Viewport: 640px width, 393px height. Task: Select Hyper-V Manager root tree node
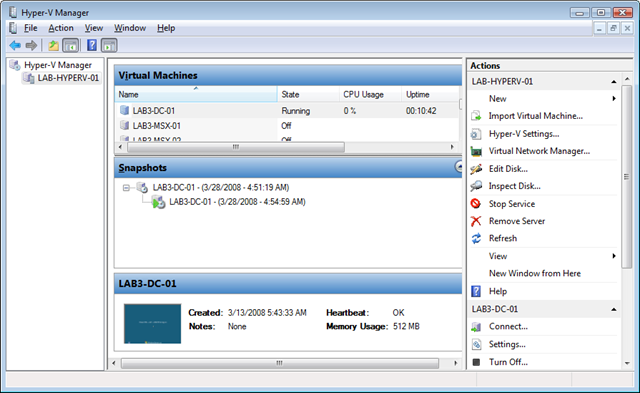coord(58,65)
